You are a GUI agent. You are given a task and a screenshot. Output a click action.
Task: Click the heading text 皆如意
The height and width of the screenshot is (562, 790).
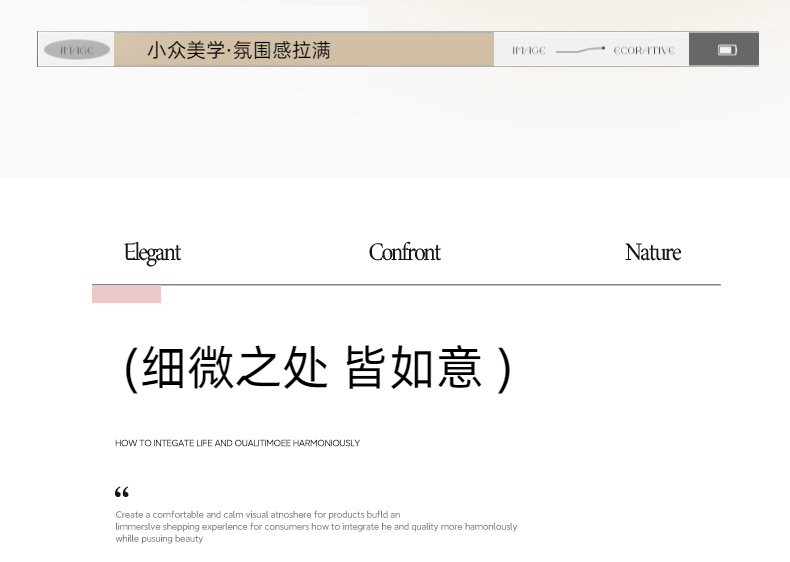413,368
